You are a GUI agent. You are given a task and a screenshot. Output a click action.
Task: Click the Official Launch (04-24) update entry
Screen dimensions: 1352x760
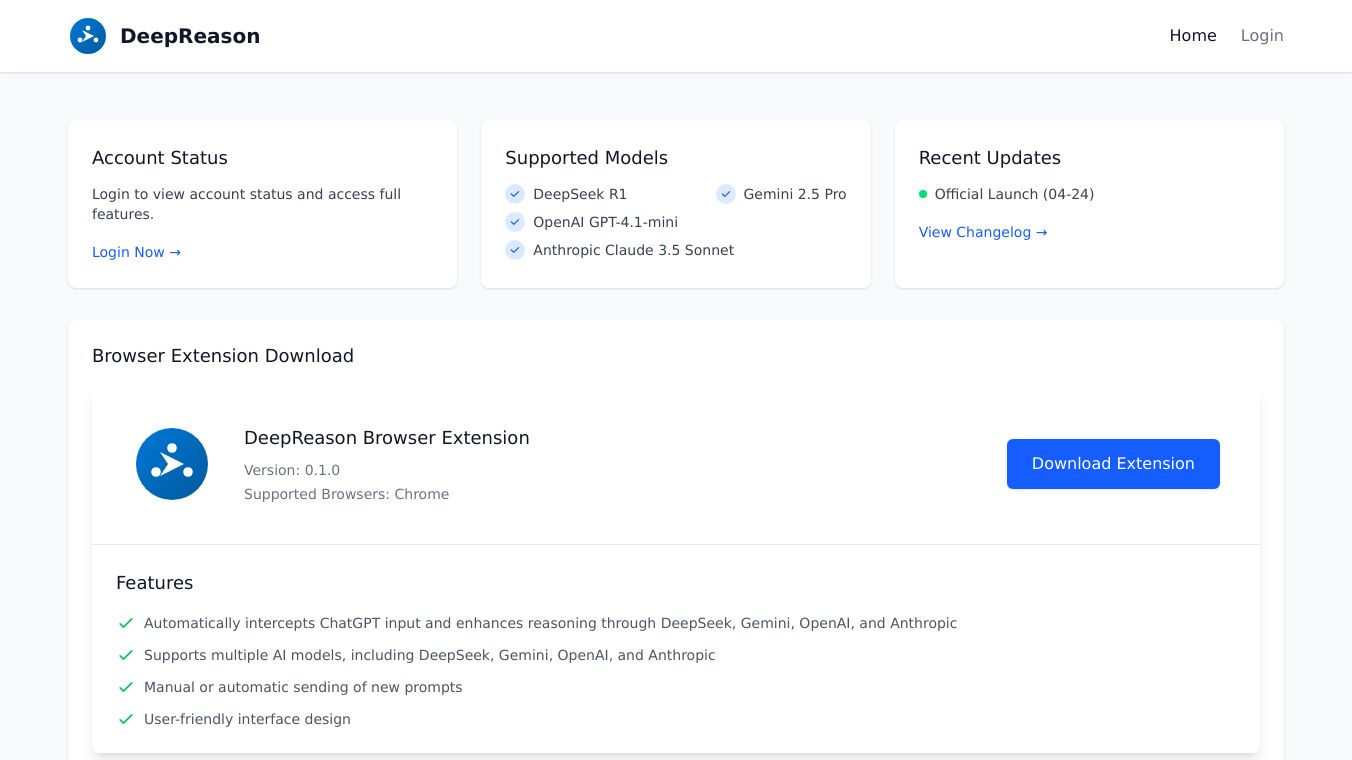pos(1014,194)
